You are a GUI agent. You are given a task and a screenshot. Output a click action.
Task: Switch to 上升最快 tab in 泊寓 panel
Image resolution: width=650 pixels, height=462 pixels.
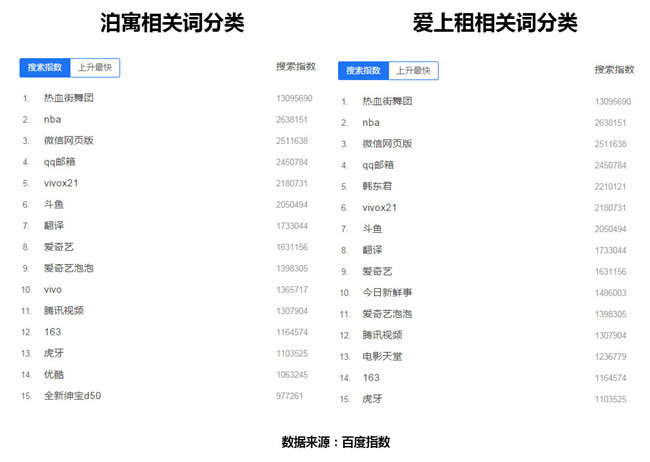pyautogui.click(x=95, y=68)
